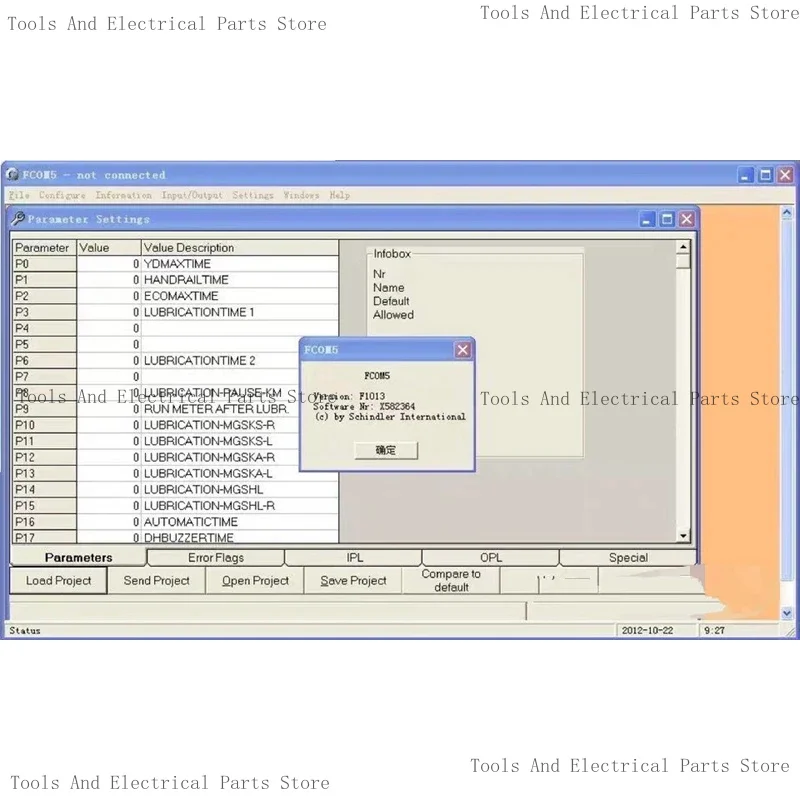The height and width of the screenshot is (800, 800).
Task: Click the value cell of P12
Action: click(x=109, y=458)
